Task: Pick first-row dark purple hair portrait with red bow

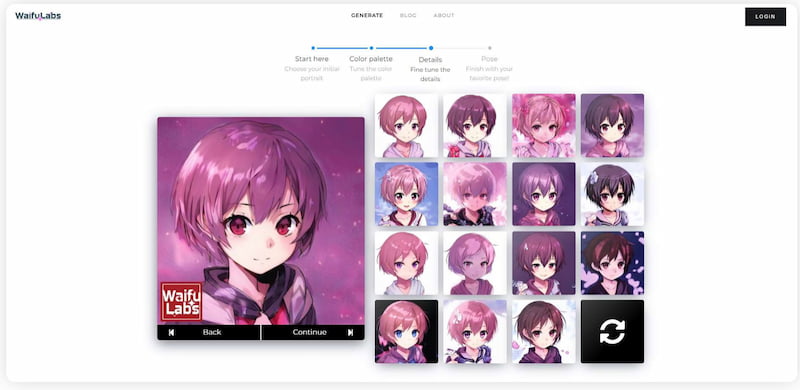Action: tap(474, 125)
